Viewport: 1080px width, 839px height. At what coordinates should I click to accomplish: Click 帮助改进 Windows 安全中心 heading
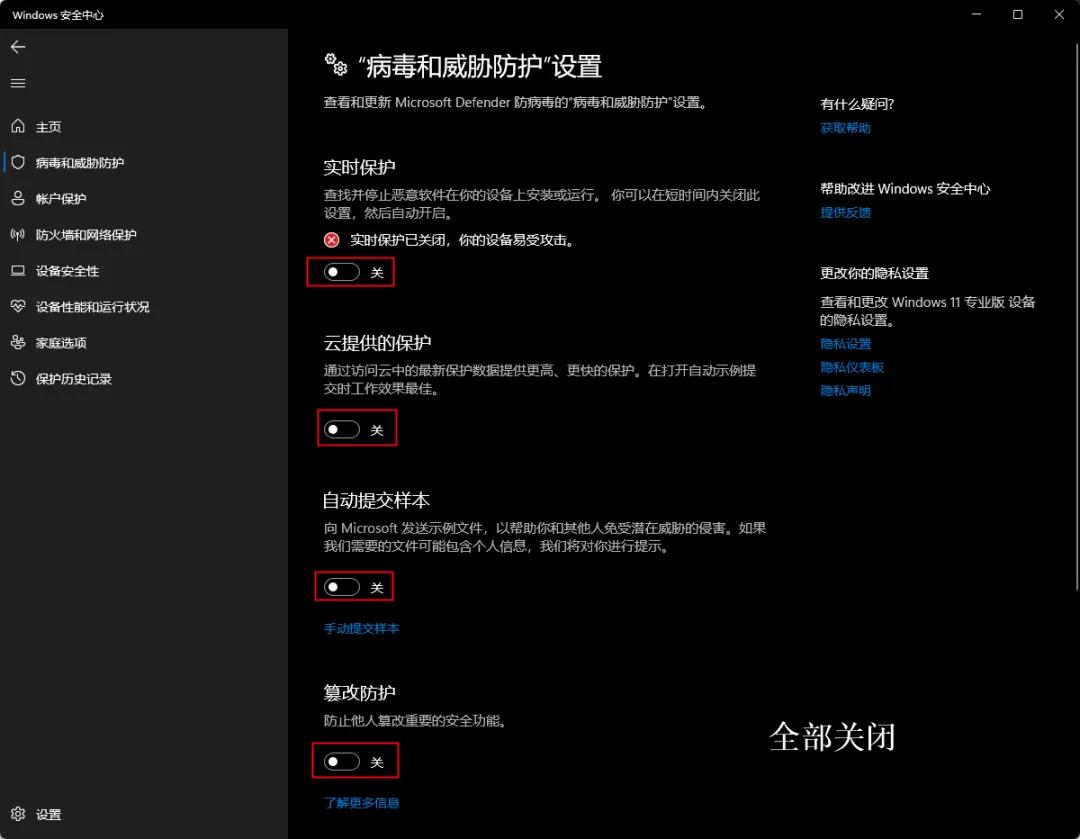[905, 189]
